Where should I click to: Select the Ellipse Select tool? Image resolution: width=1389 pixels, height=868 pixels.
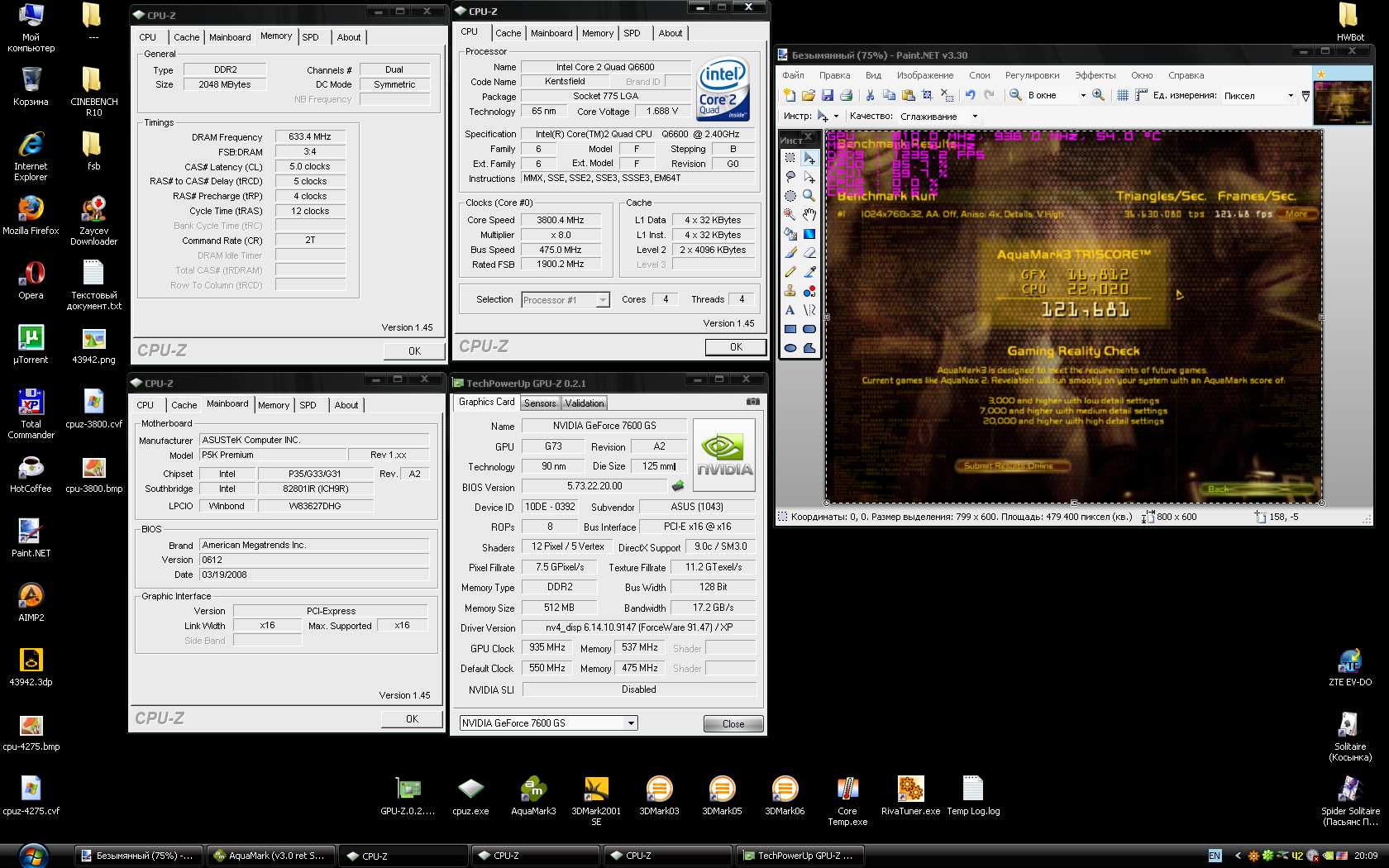(790, 196)
